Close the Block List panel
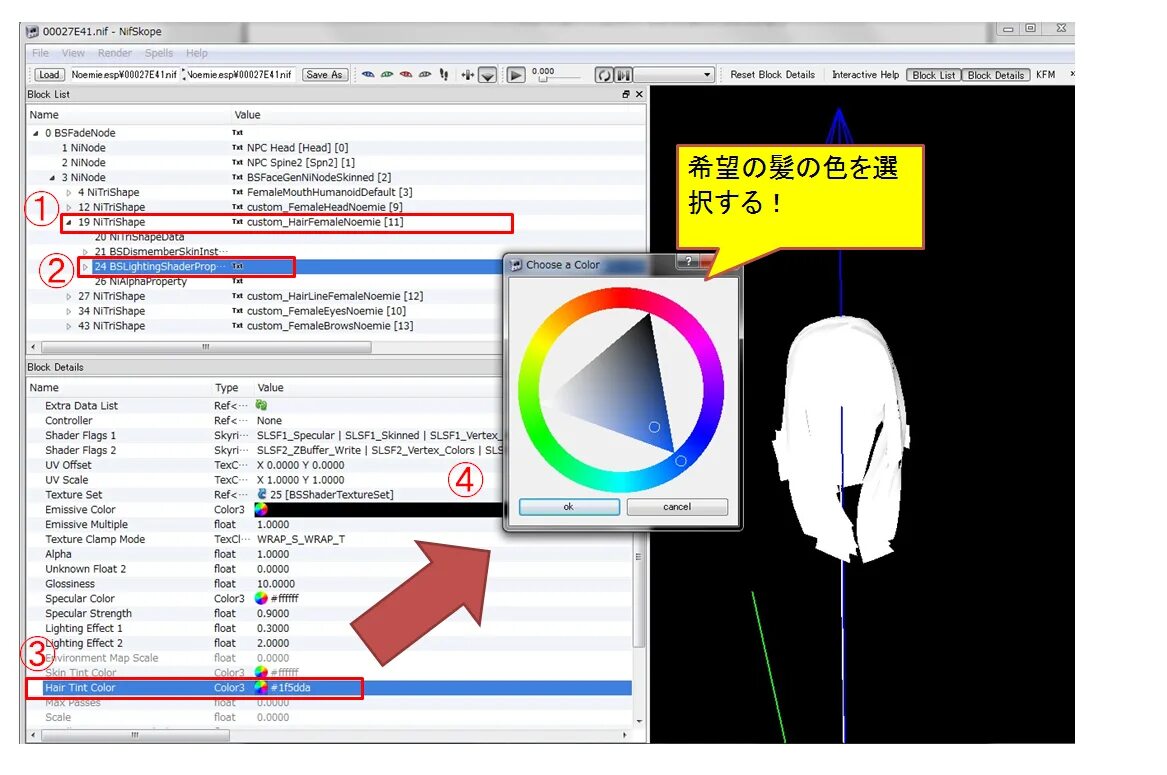Viewport: 1167px width, 775px height. (x=639, y=95)
